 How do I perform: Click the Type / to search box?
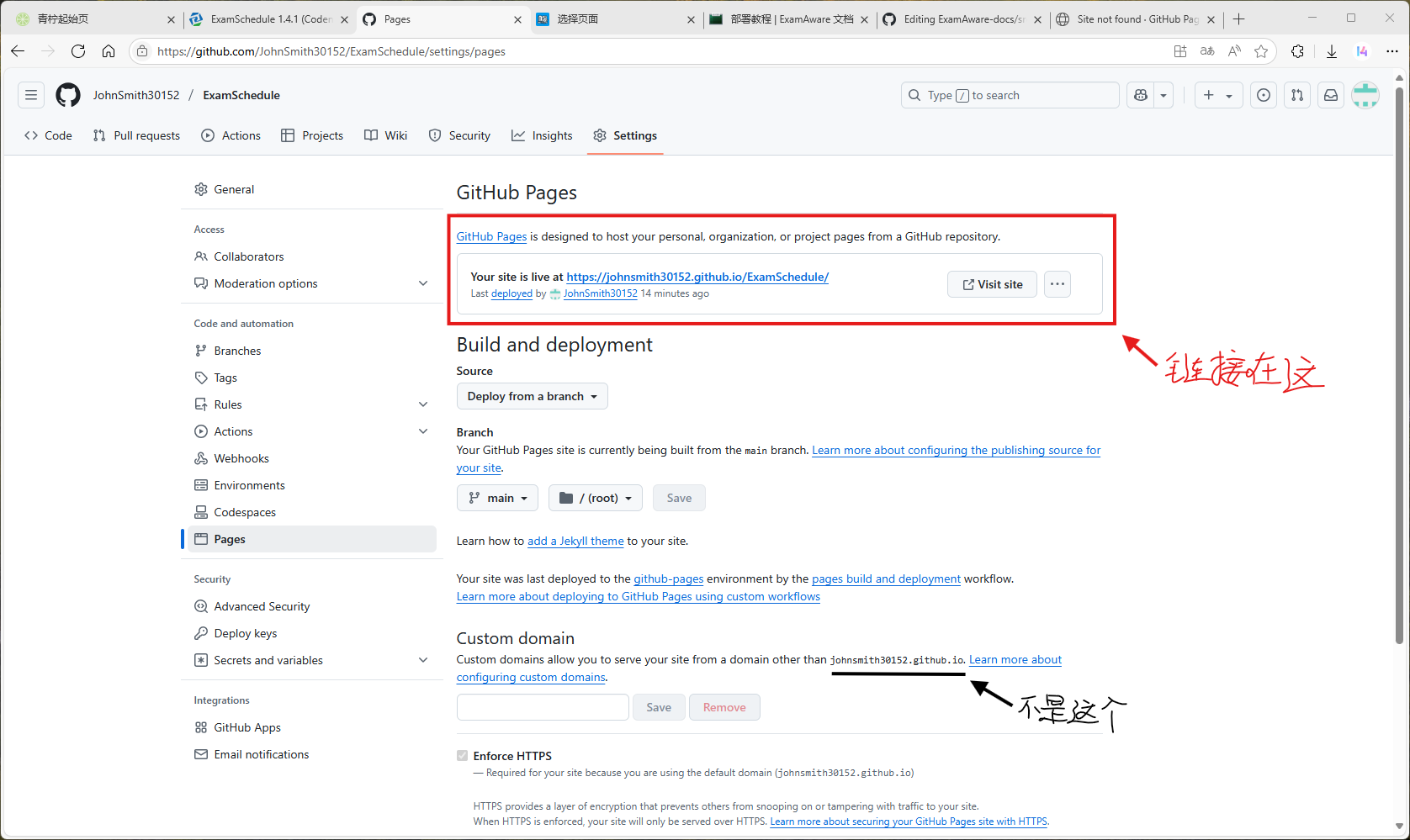[1010, 95]
